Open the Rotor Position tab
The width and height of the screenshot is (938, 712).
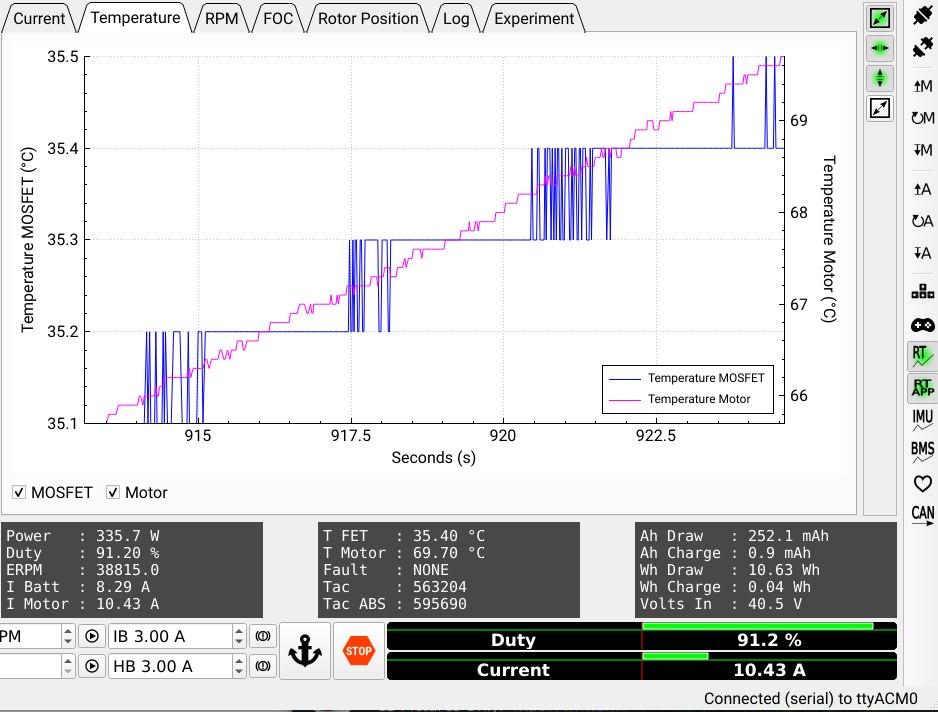(x=367, y=18)
